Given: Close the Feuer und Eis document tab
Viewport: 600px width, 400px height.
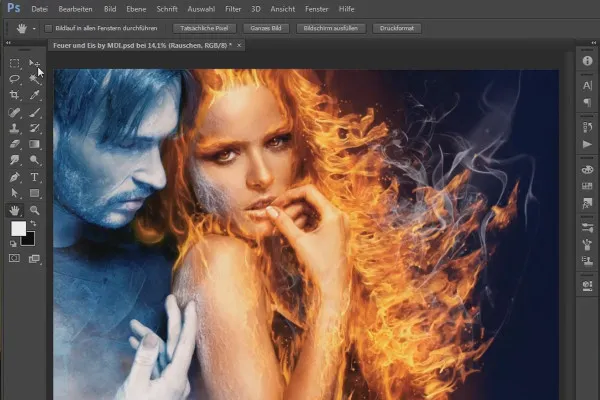Looking at the screenshot, I should tap(239, 46).
